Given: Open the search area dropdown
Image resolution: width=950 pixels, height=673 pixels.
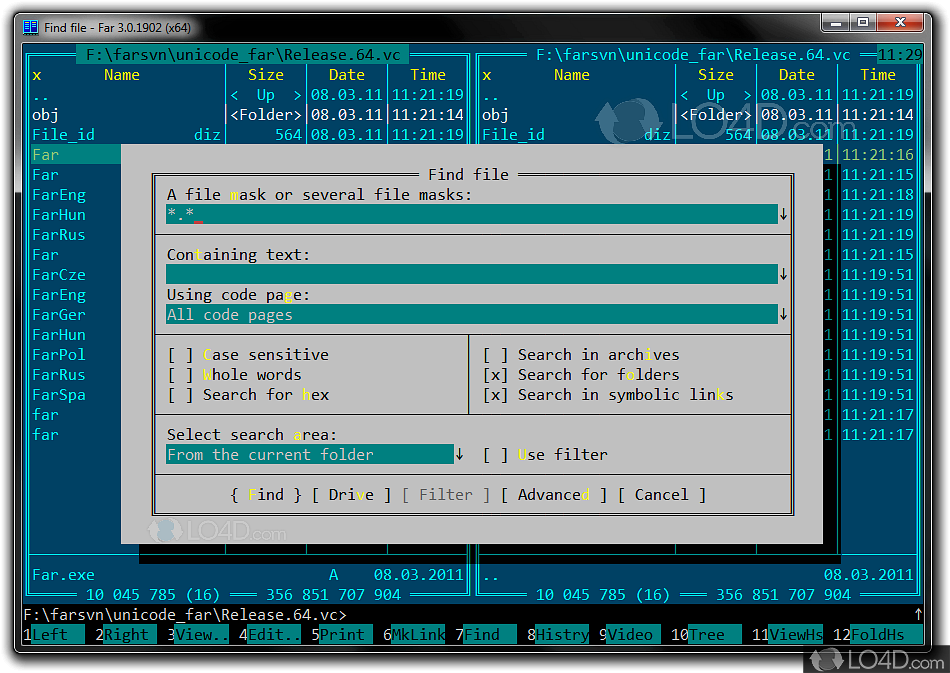Looking at the screenshot, I should point(459,453).
